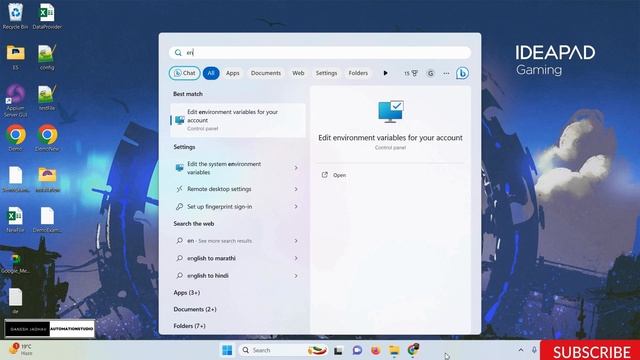Expand the Folders (7+) results group

tap(189, 326)
